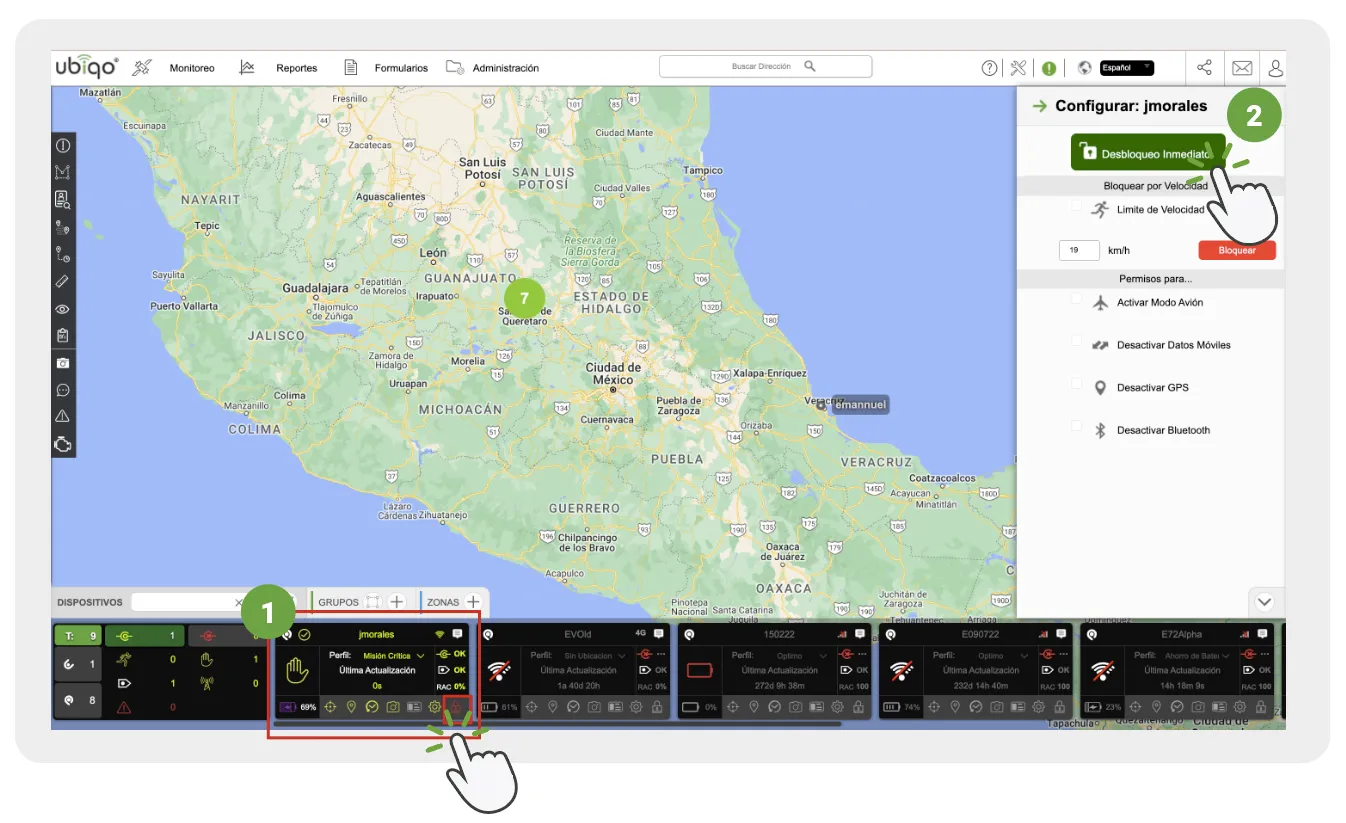The height and width of the screenshot is (823, 1346).
Task: Click the ruler measure tool in left sidebar
Action: point(63,282)
